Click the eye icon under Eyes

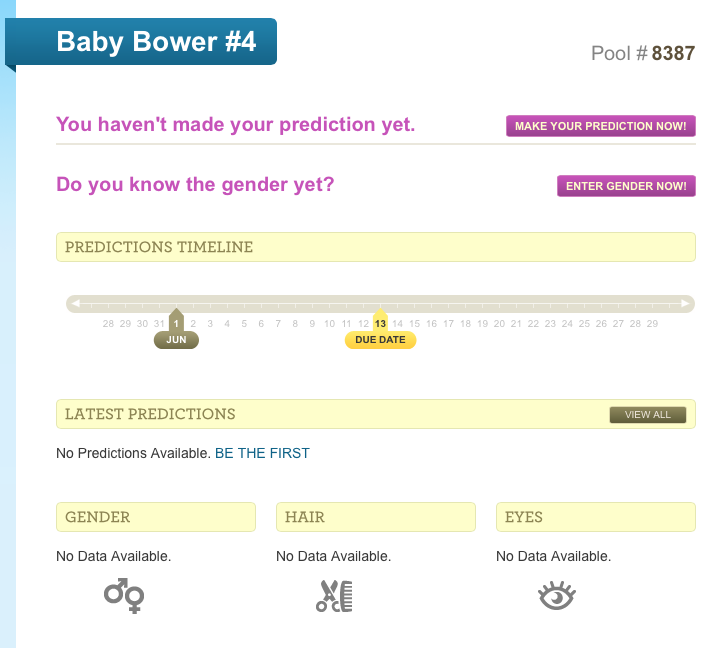(x=557, y=595)
